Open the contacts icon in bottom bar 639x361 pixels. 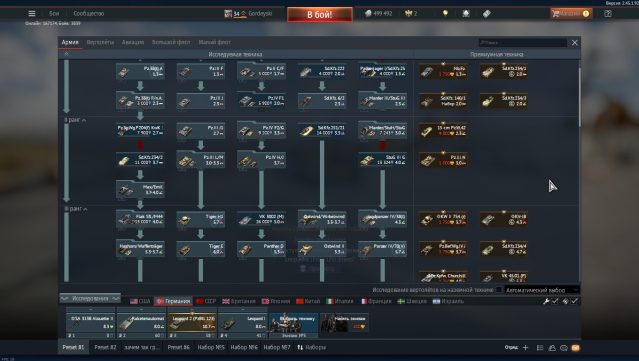click(552, 348)
